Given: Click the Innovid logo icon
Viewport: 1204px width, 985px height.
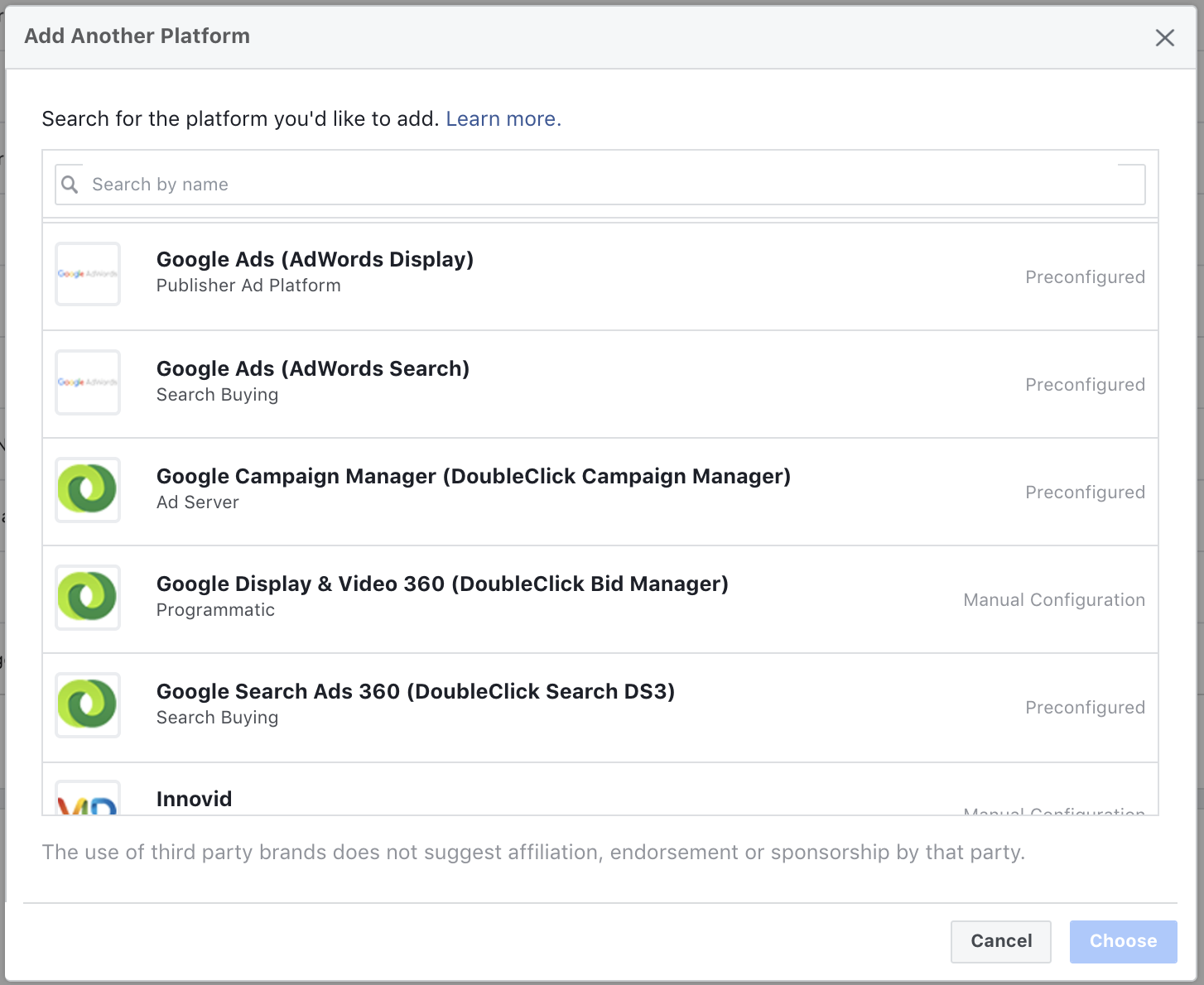Looking at the screenshot, I should point(88,798).
